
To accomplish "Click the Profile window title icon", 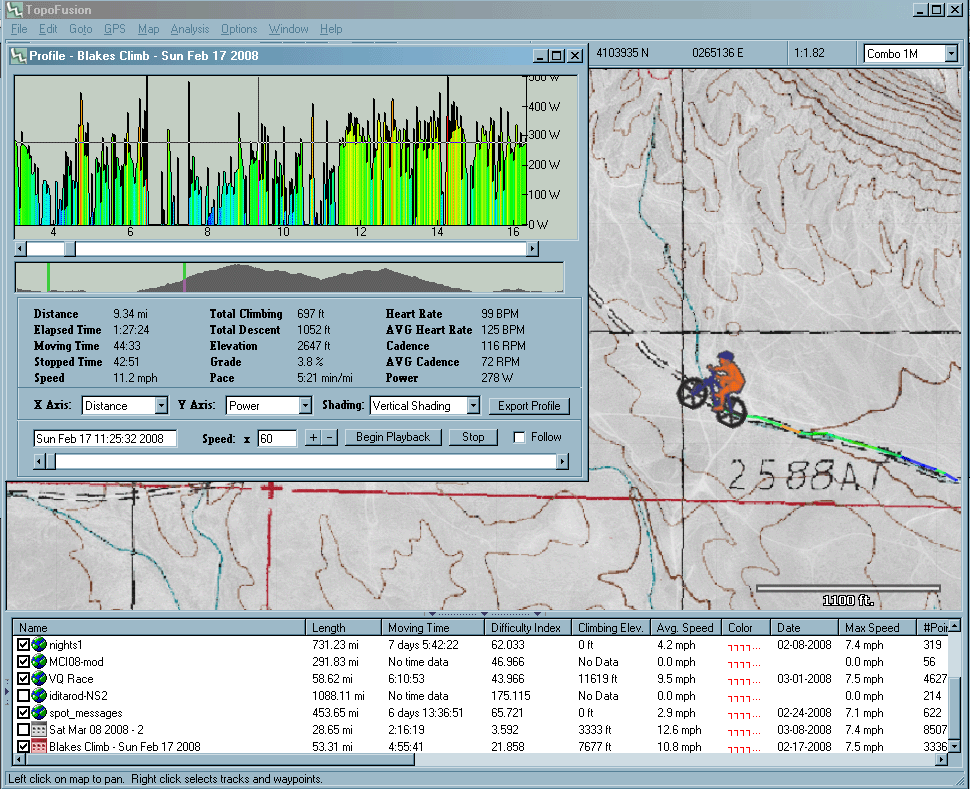I will [20, 56].
